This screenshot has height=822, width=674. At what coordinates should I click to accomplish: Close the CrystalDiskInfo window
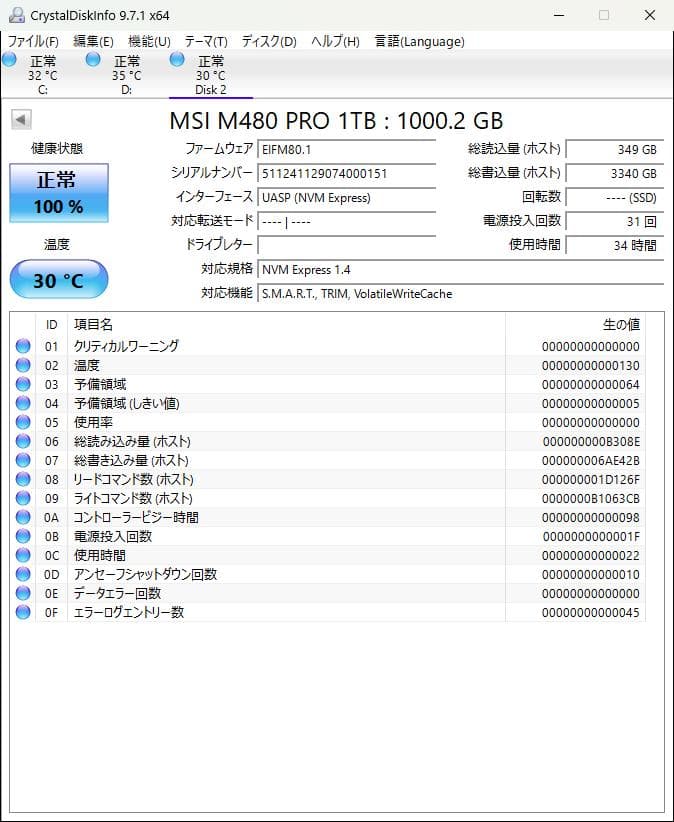click(650, 15)
